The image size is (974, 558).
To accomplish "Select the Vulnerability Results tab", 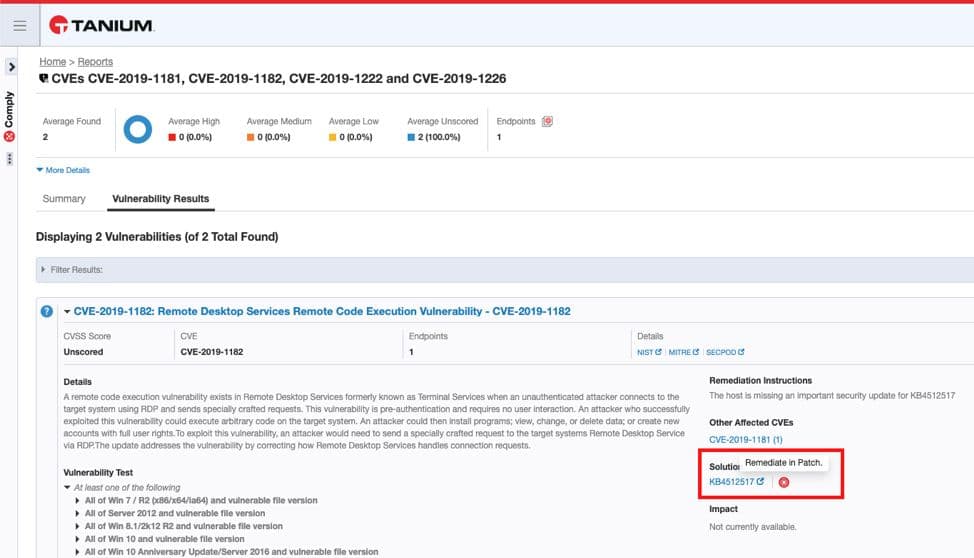I will (160, 199).
